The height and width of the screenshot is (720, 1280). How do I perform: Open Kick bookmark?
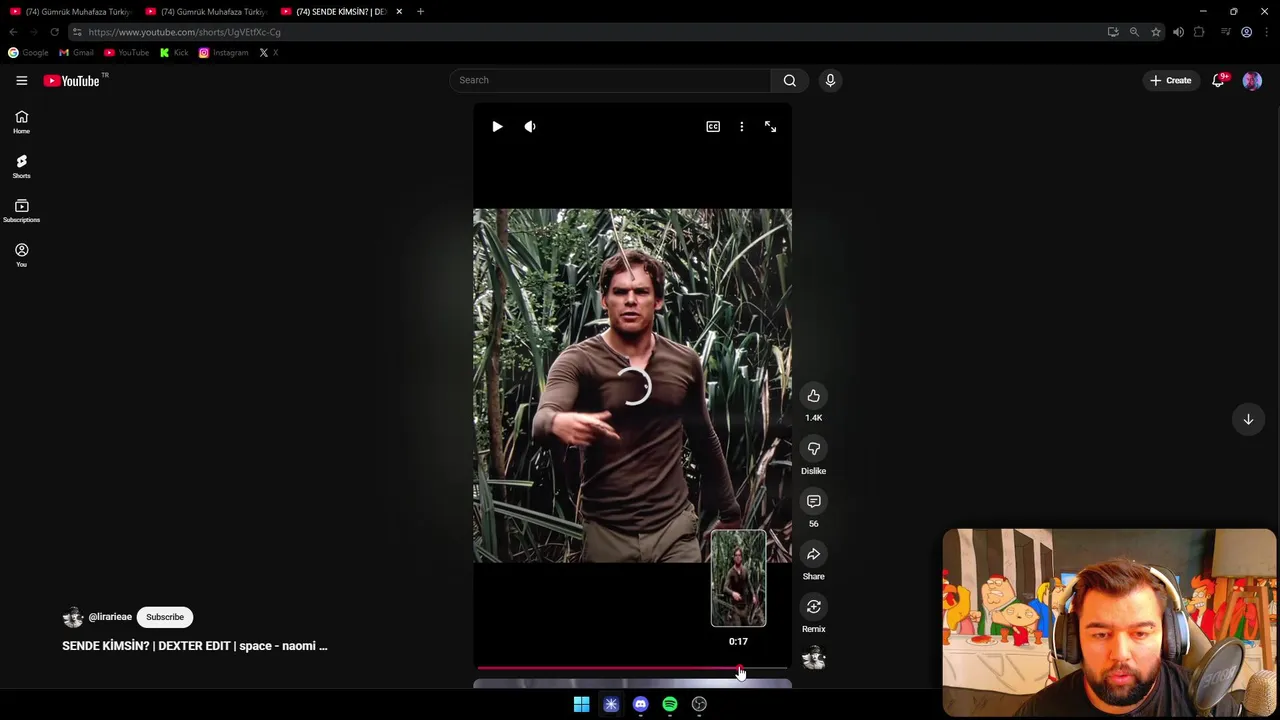tap(175, 52)
